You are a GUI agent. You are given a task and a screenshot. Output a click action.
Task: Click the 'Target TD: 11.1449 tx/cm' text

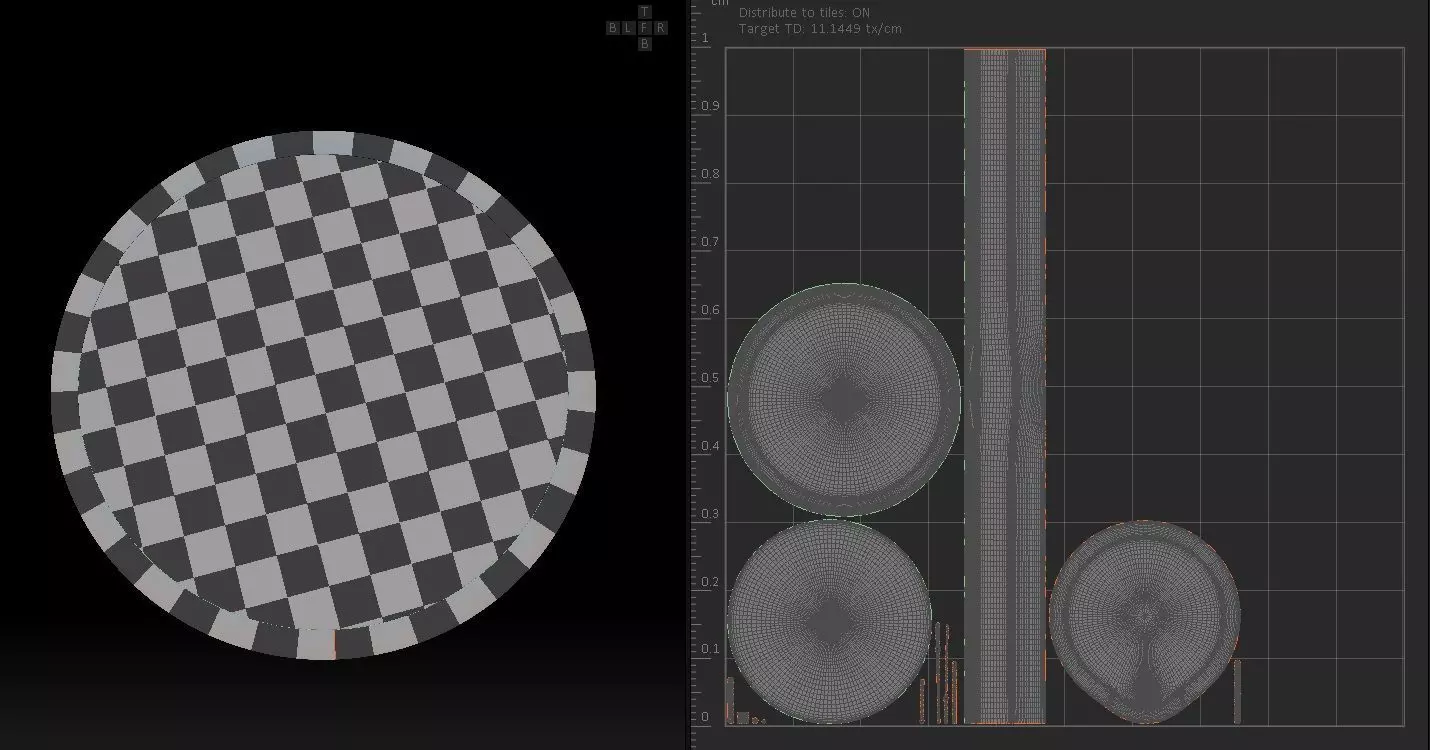click(820, 29)
